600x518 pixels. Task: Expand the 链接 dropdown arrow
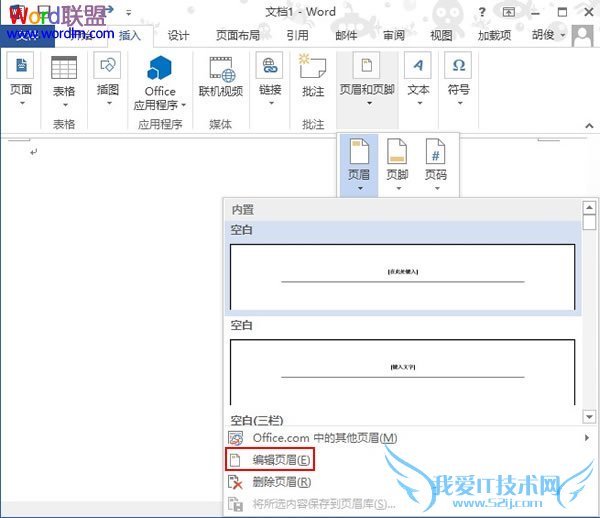click(271, 103)
